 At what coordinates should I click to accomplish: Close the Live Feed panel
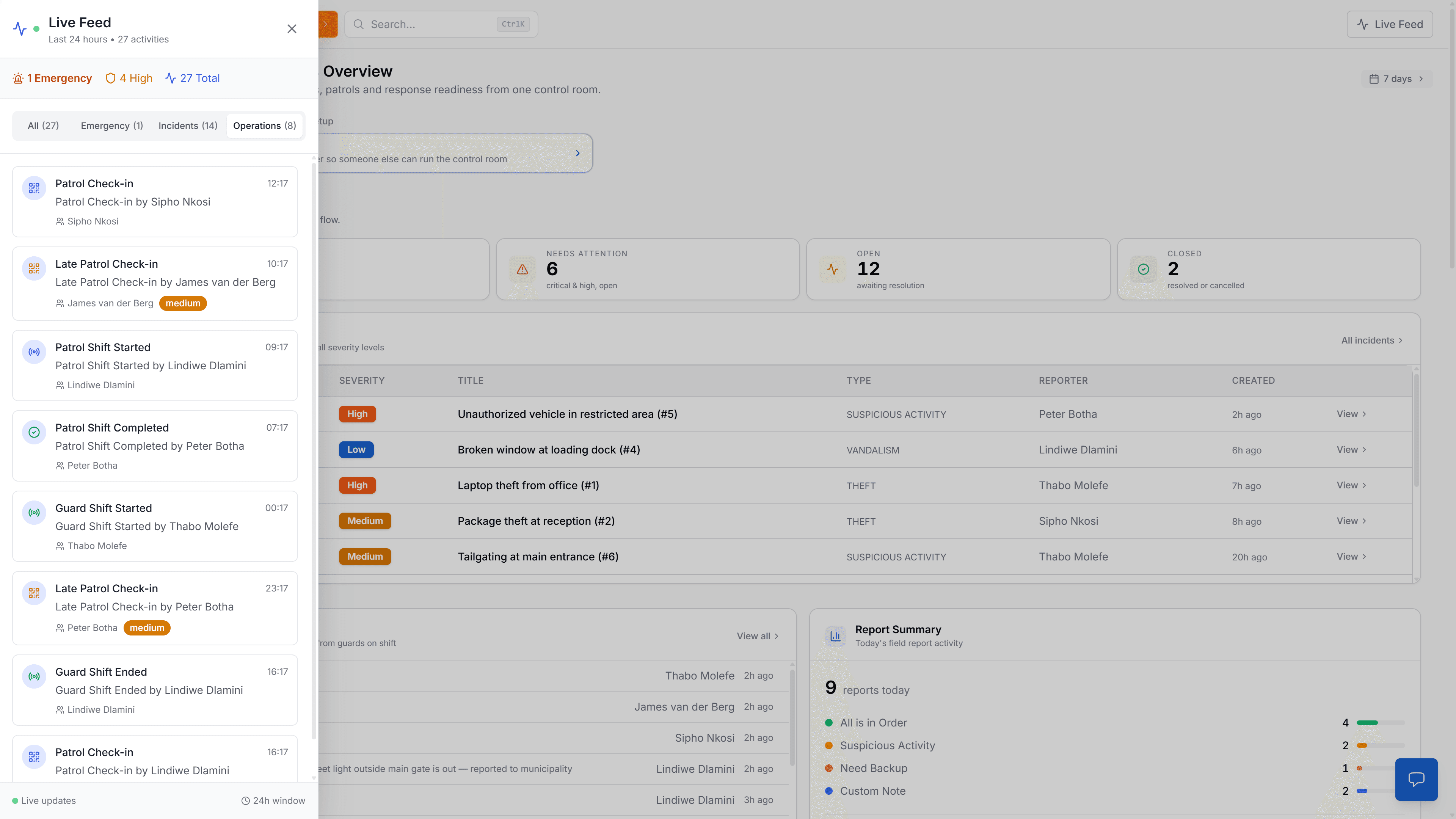tap(292, 29)
